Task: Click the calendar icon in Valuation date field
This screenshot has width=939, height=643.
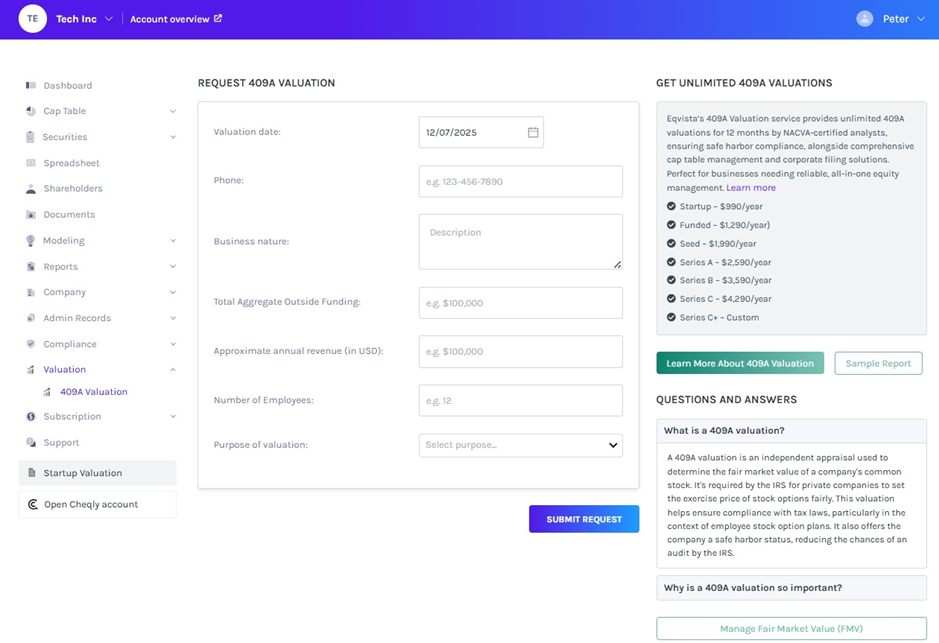Action: [x=533, y=132]
